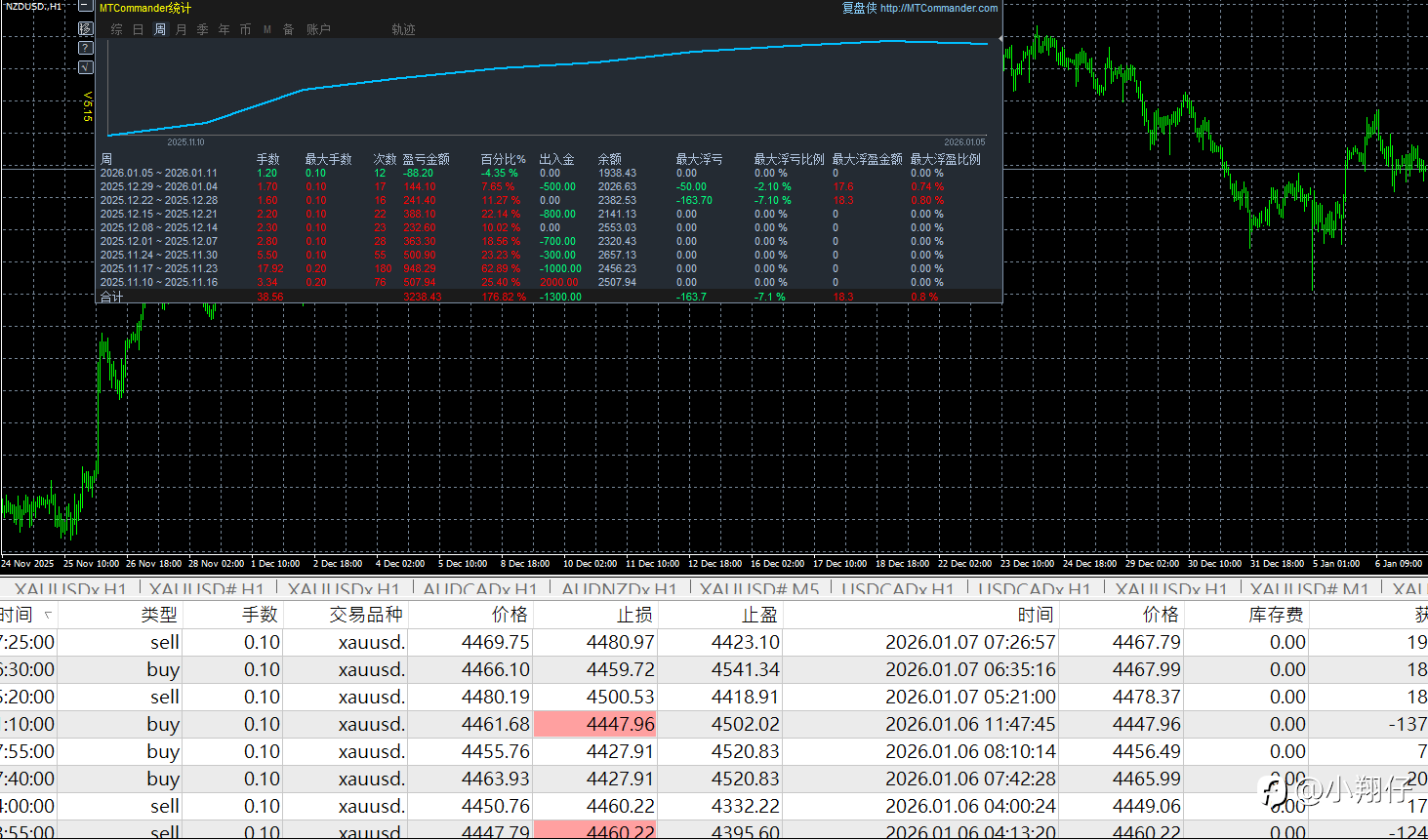
Task: Toggle the check mark (√) icon
Action: (85, 67)
